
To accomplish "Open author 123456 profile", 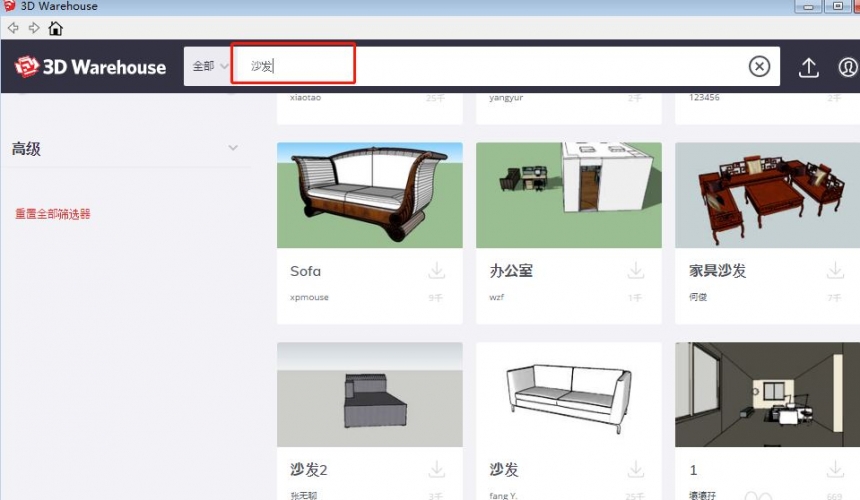I will pyautogui.click(x=704, y=98).
